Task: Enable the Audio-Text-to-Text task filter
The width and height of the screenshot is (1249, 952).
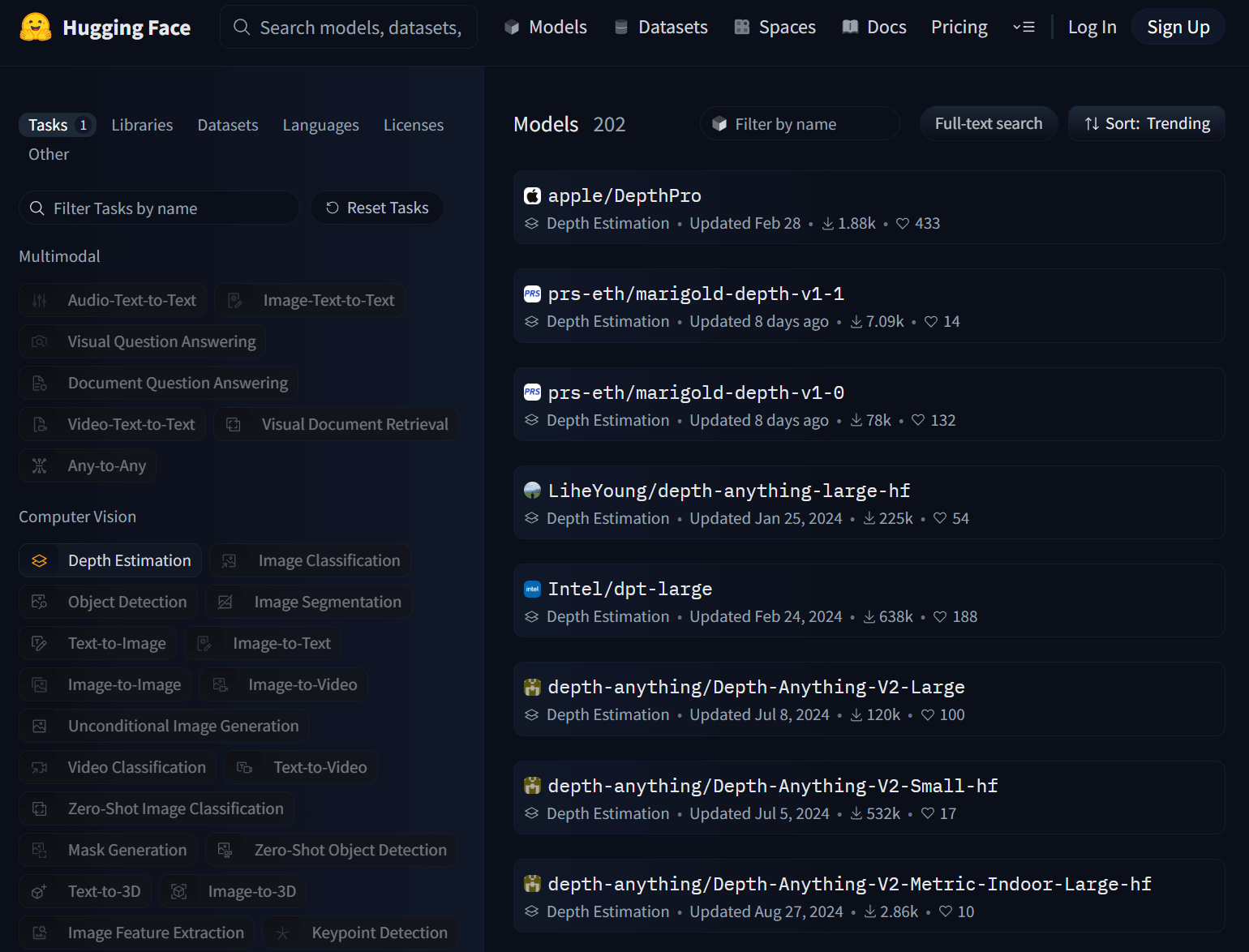Action: pyautogui.click(x=113, y=300)
